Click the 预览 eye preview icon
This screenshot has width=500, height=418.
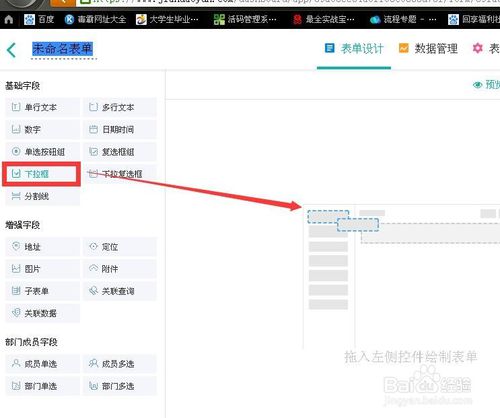click(x=477, y=85)
